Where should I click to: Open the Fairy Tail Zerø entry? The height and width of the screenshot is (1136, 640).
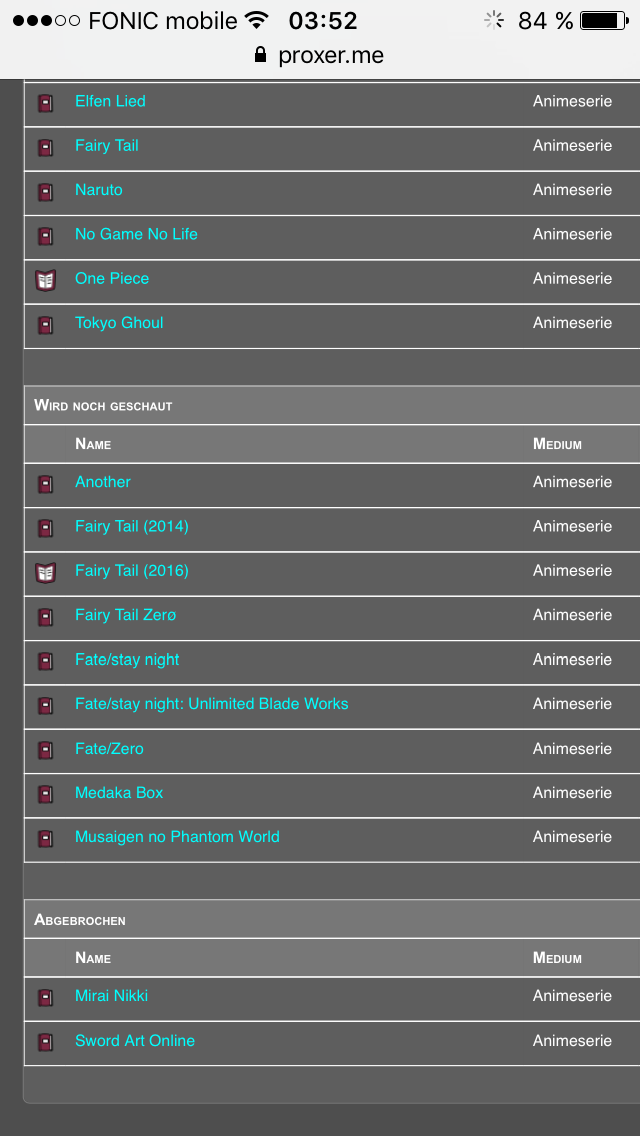tap(125, 615)
